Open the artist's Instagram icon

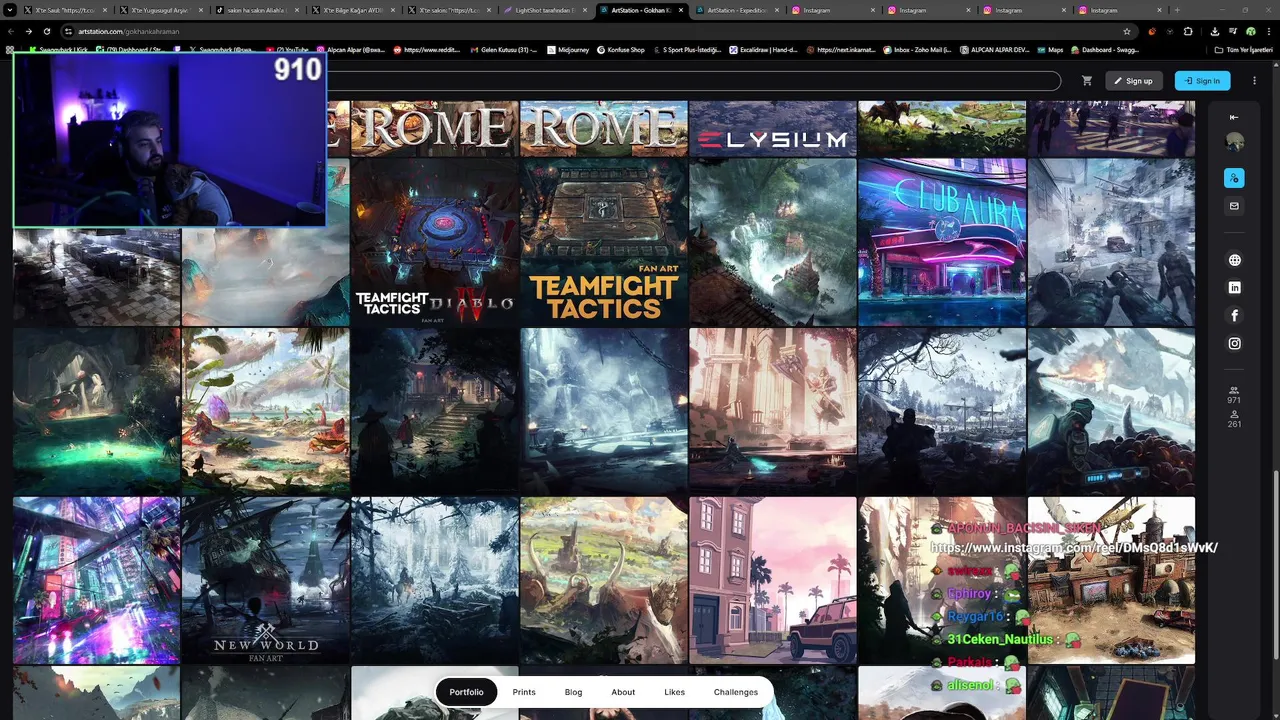[x=1234, y=343]
